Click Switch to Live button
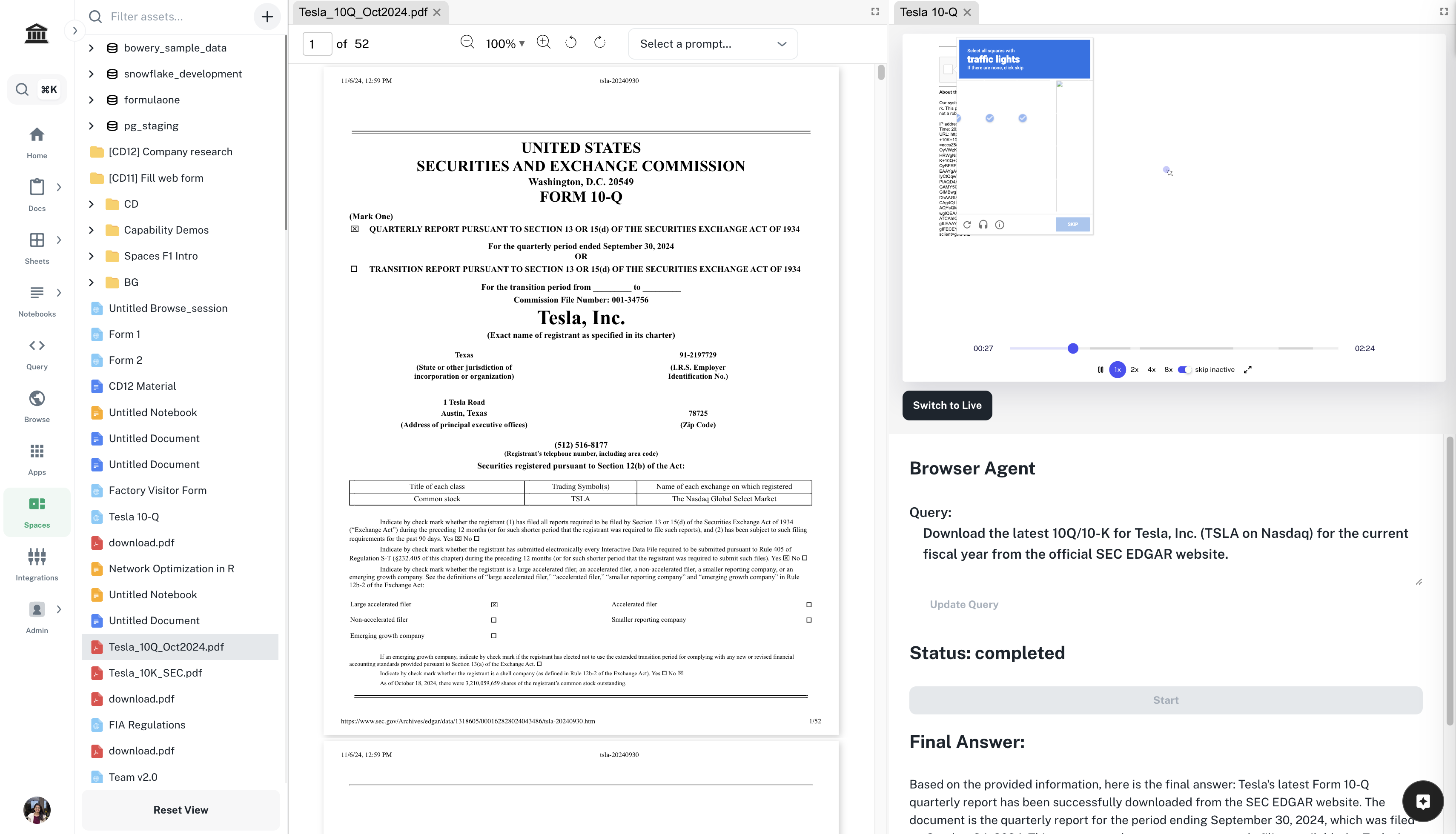The height and width of the screenshot is (834, 1456). (946, 406)
